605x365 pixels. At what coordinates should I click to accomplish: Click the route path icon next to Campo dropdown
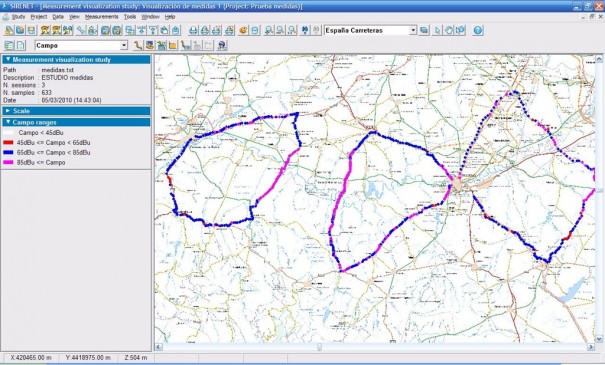pos(138,46)
